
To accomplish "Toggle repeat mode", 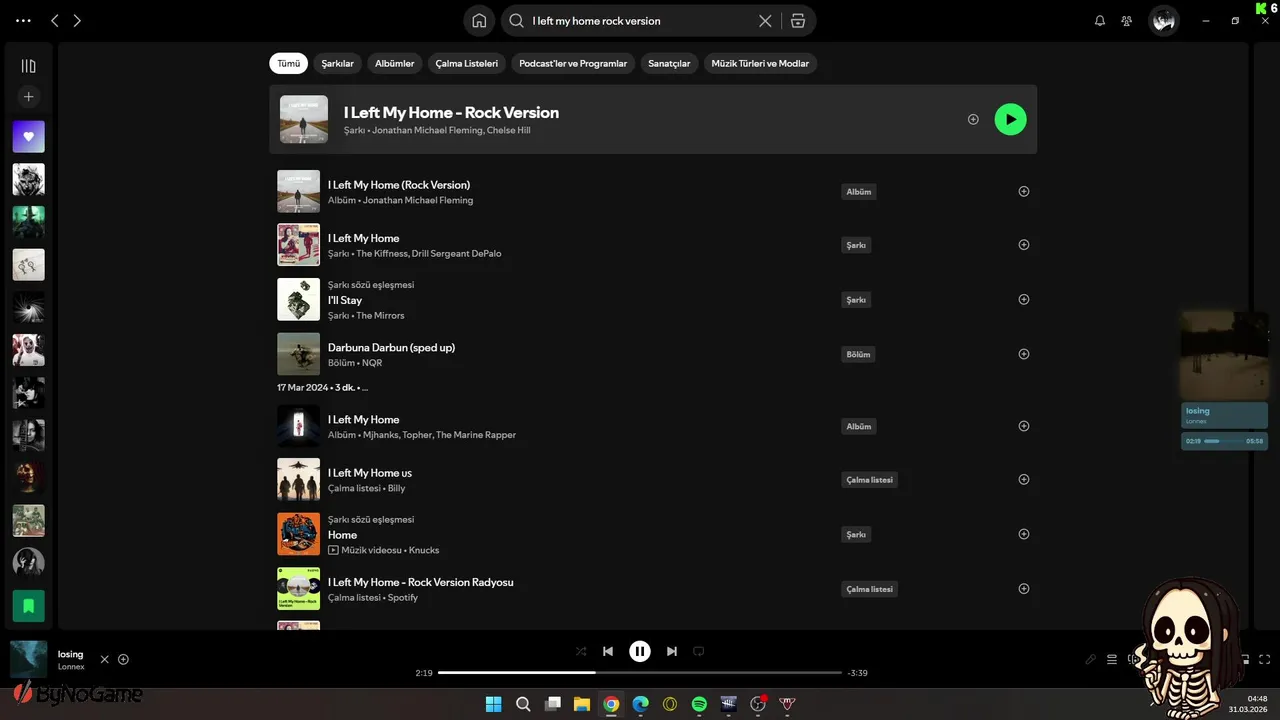I will tap(699, 651).
